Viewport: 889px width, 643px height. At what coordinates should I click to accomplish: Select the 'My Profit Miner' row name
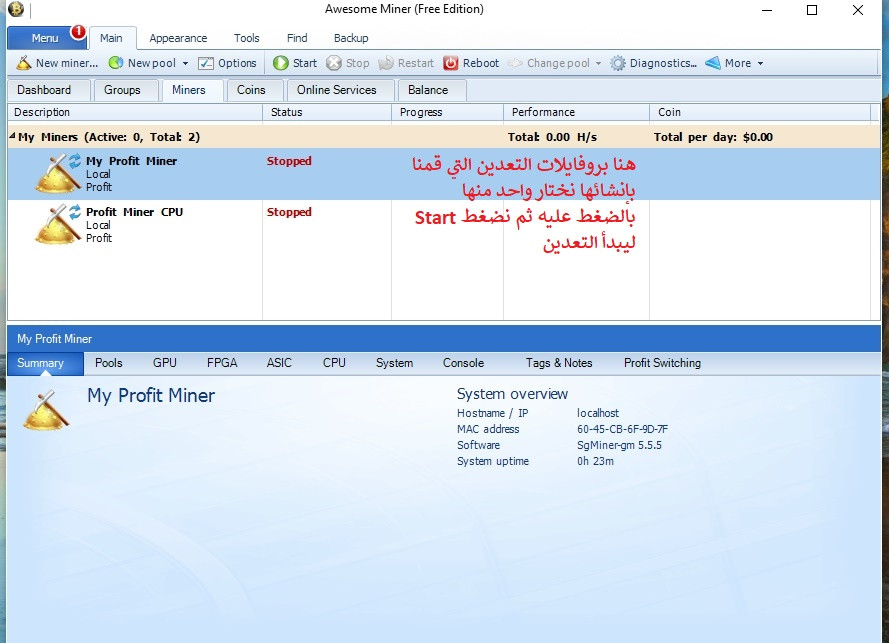[132, 161]
